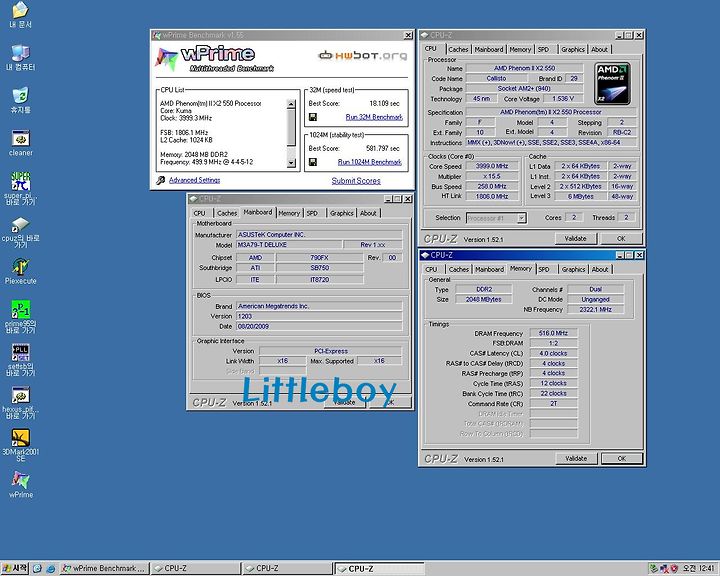720x576 pixels.
Task: Click Validate in the Memory CPU-Z window
Action: 576,458
